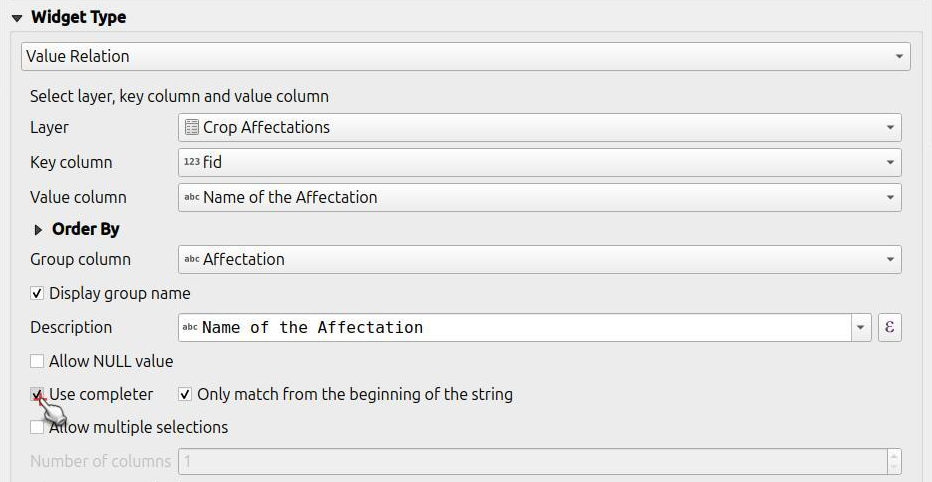Click the abc icon in Group column

(191, 259)
